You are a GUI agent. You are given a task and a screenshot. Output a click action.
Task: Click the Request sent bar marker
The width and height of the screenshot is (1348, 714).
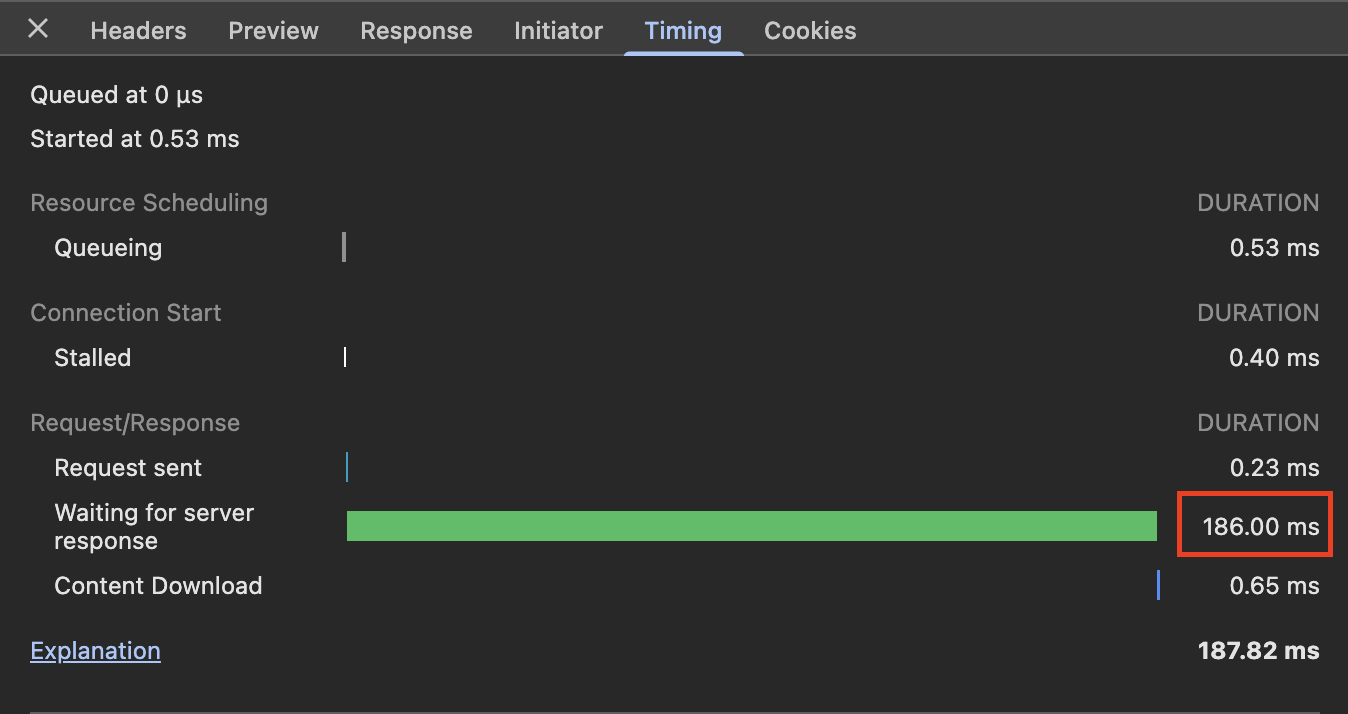point(347,467)
